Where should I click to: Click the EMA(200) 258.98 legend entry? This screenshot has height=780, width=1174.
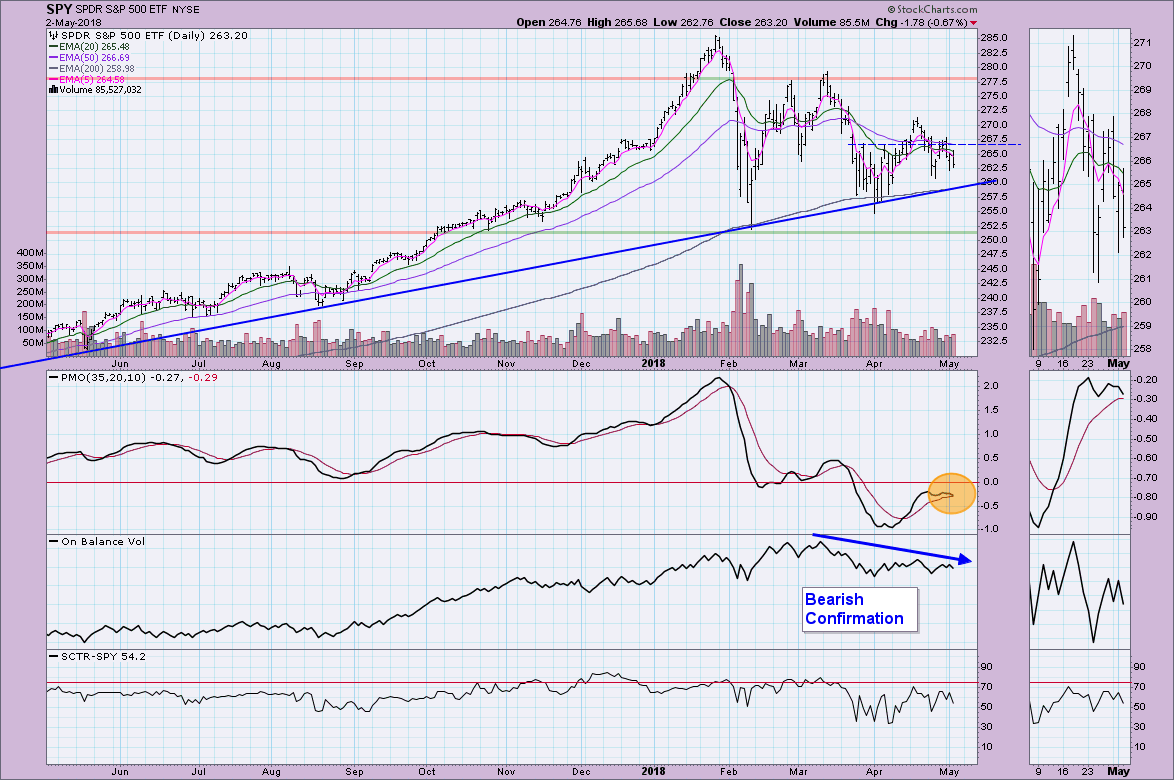pos(97,69)
